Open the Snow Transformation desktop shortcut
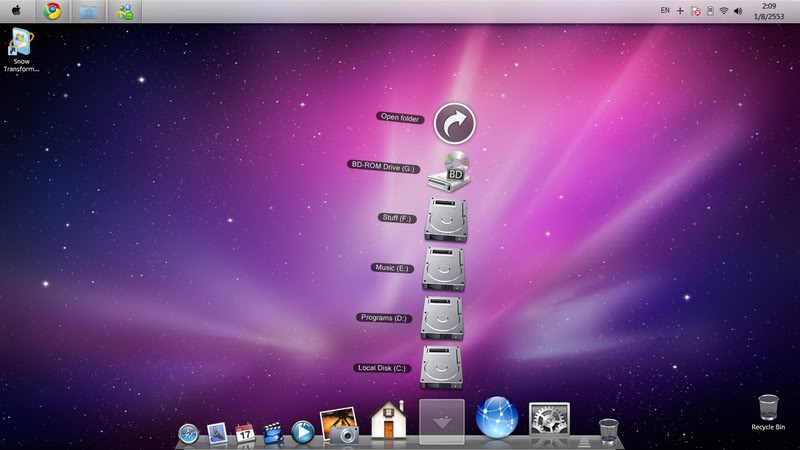800x450 pixels. click(21, 50)
